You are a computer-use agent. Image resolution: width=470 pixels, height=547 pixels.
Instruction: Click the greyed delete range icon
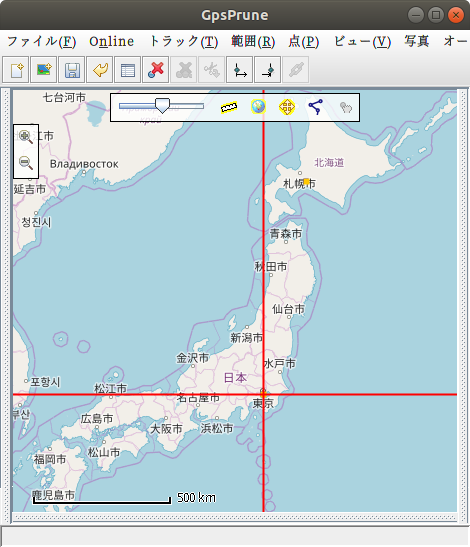[184, 70]
